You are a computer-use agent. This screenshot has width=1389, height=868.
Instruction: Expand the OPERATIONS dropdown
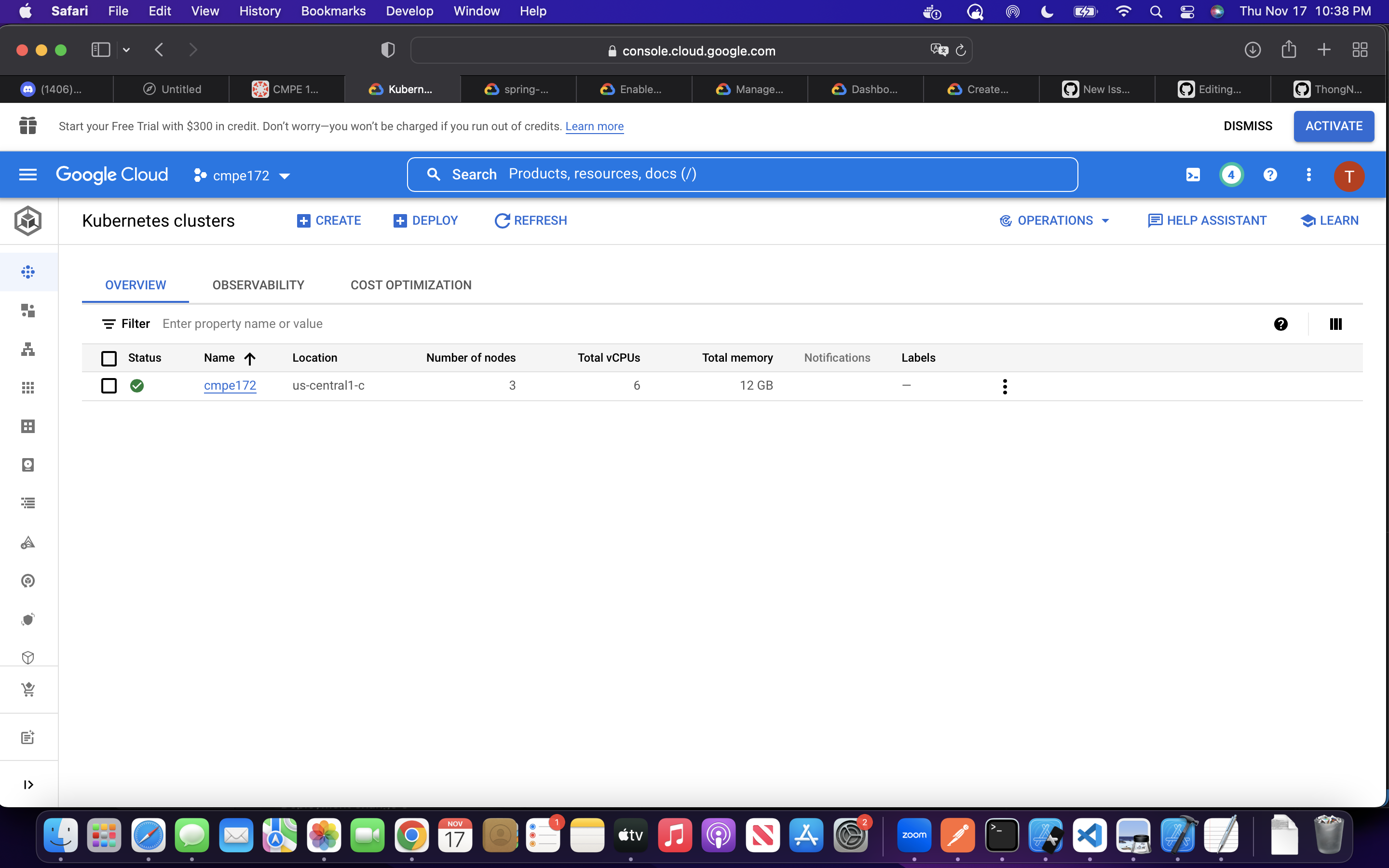pos(1055,220)
